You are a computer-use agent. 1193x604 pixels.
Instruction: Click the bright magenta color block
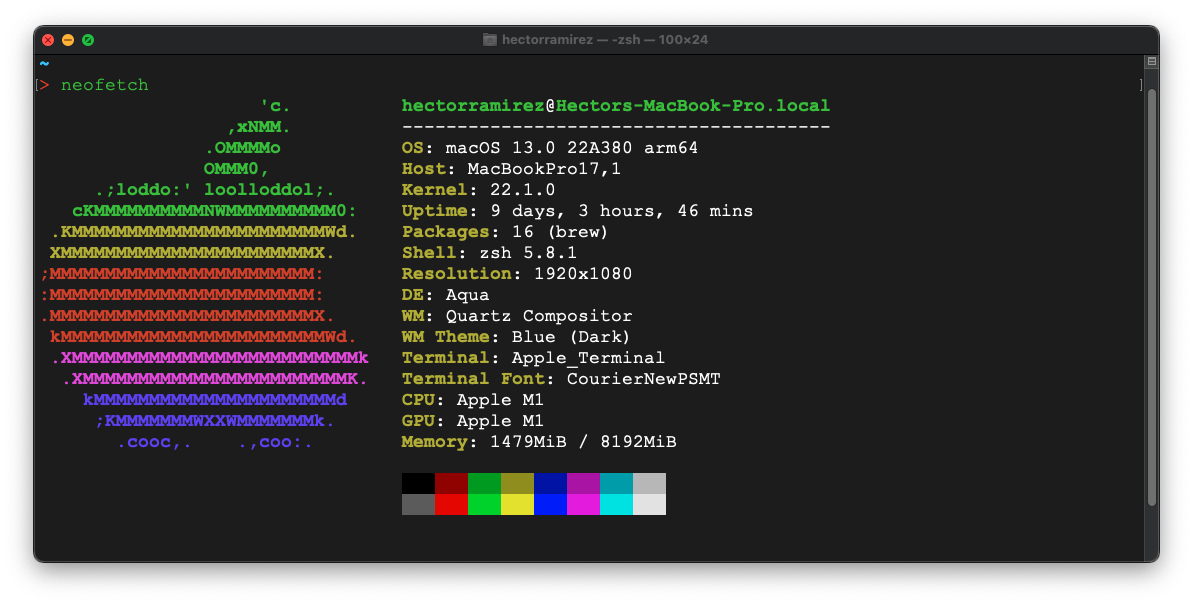tap(584, 504)
